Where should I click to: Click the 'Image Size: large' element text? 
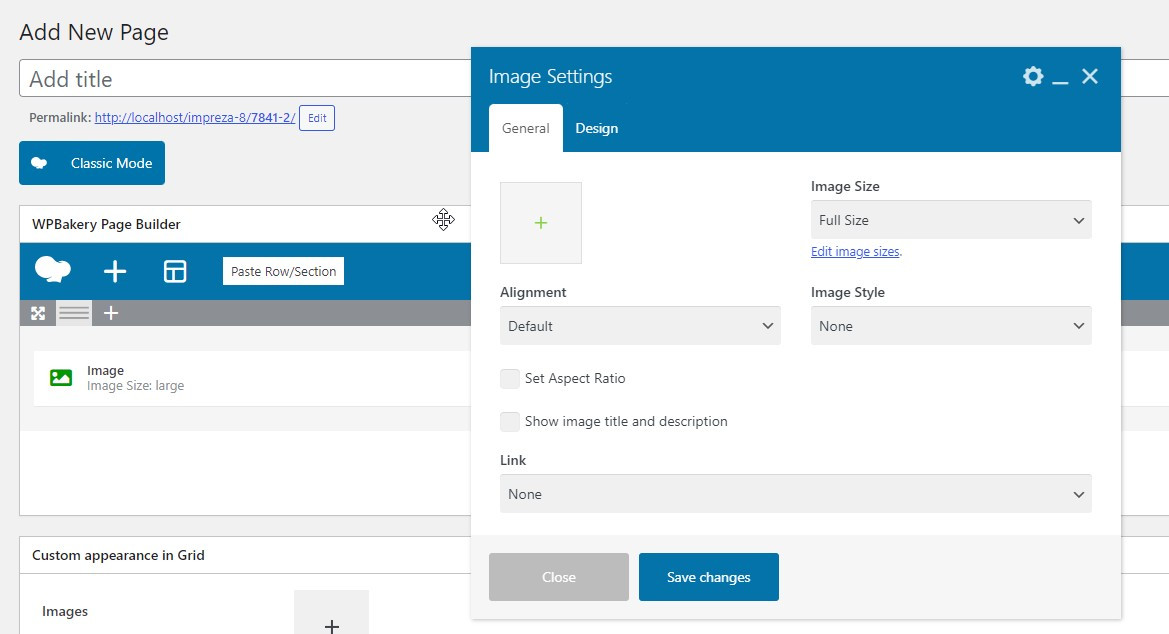[x=136, y=386]
